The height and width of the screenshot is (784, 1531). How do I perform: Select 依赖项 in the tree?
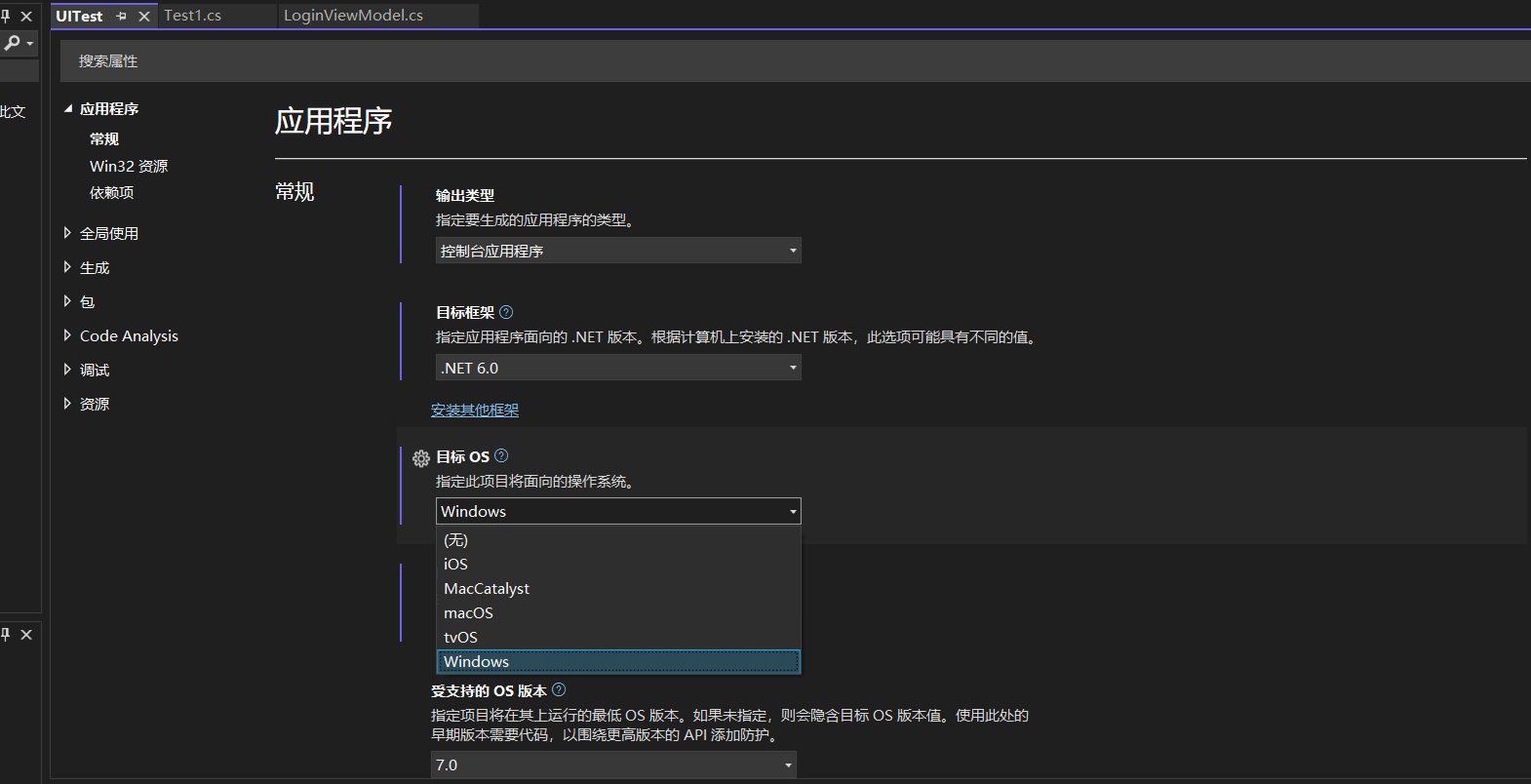(112, 192)
